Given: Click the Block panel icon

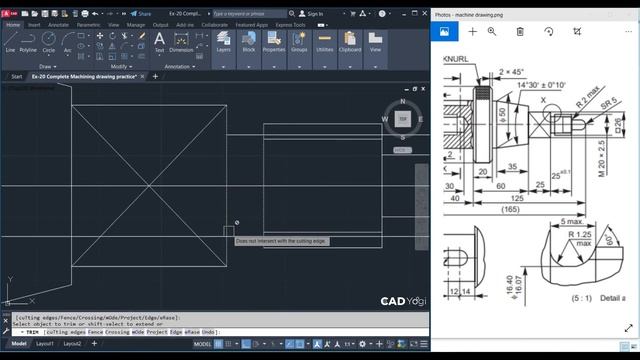Looking at the screenshot, I should (249, 39).
